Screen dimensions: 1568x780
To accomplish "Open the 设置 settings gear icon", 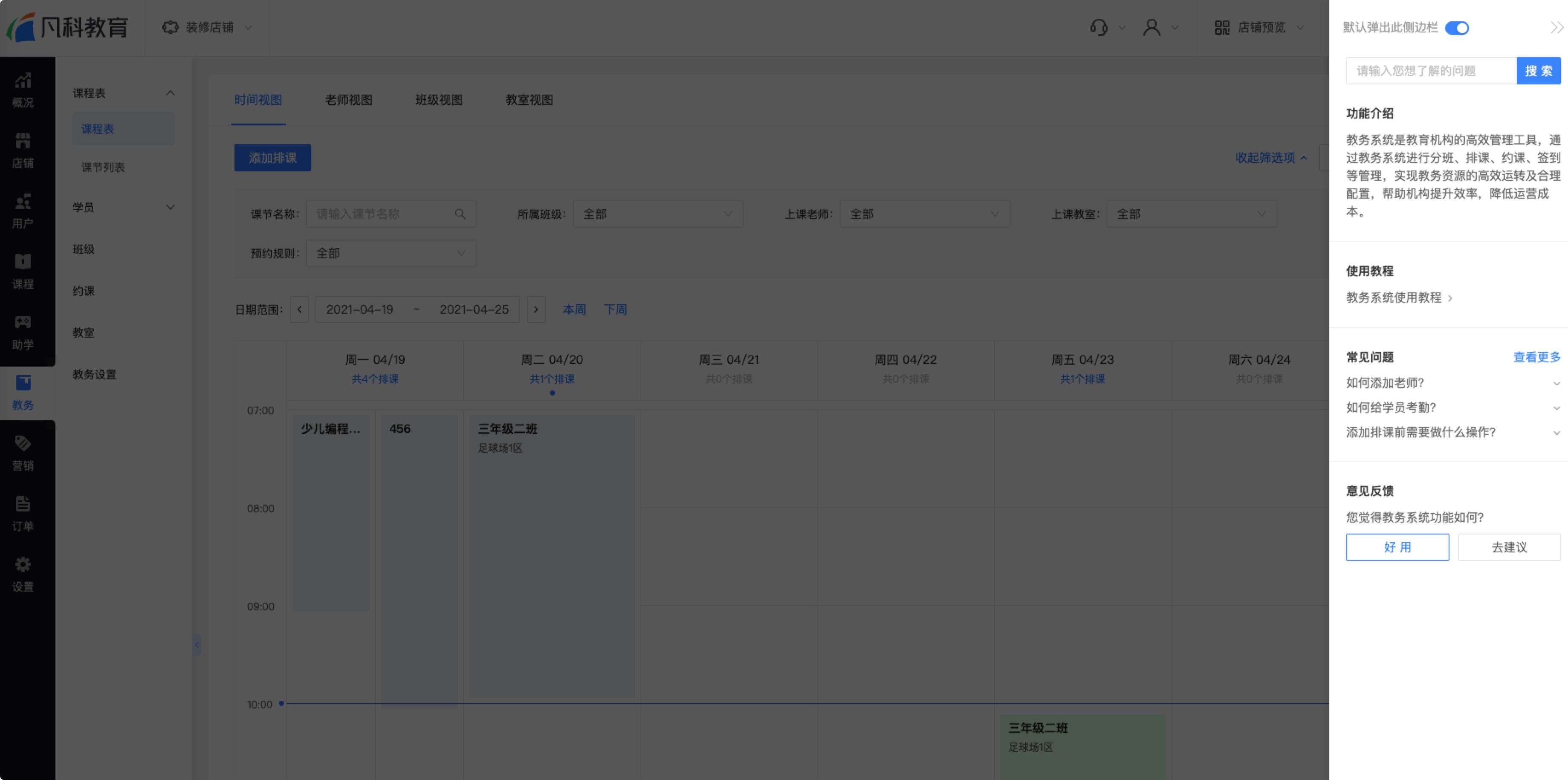I will pyautogui.click(x=23, y=564).
